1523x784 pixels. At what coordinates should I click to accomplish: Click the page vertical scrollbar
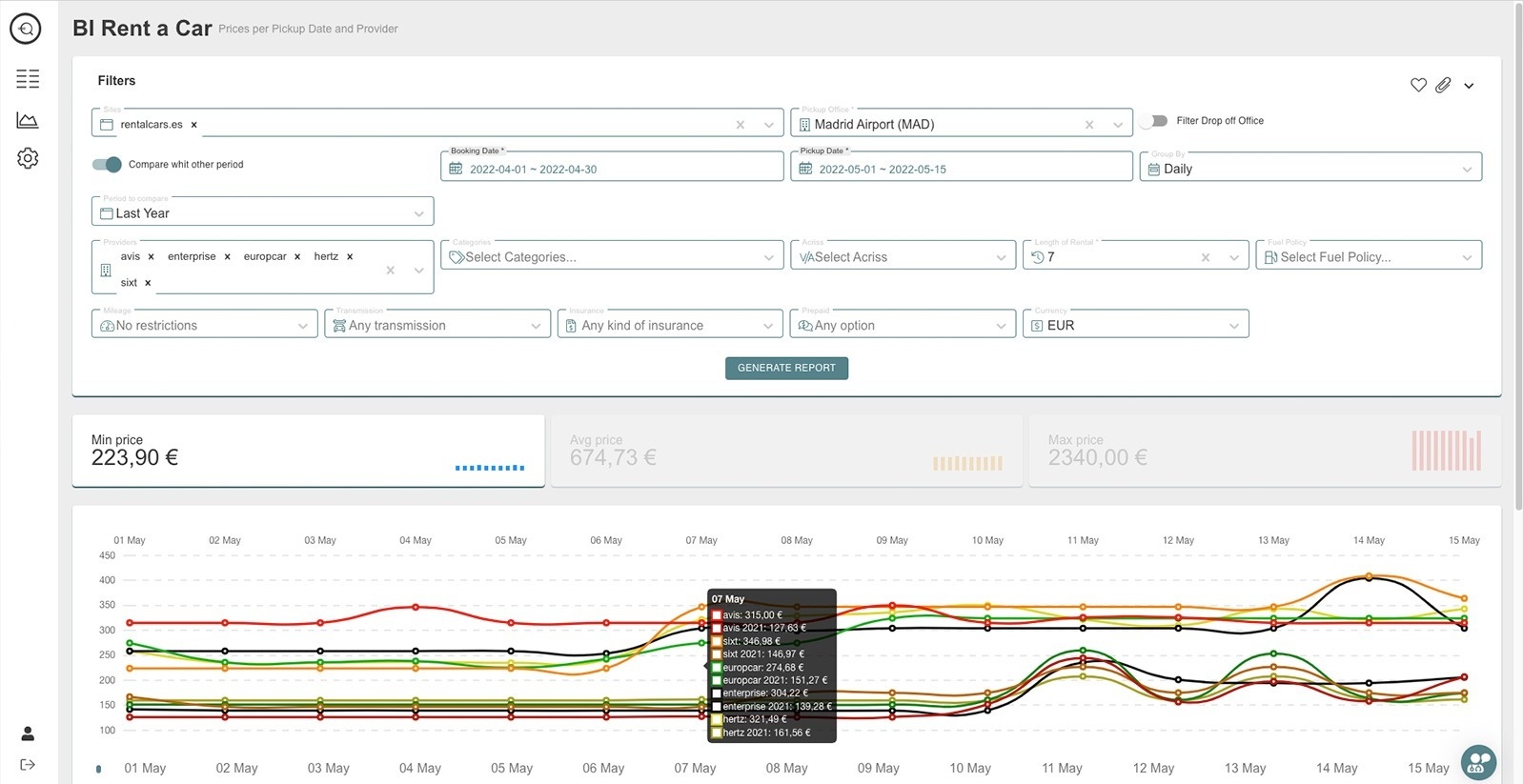[1518, 257]
